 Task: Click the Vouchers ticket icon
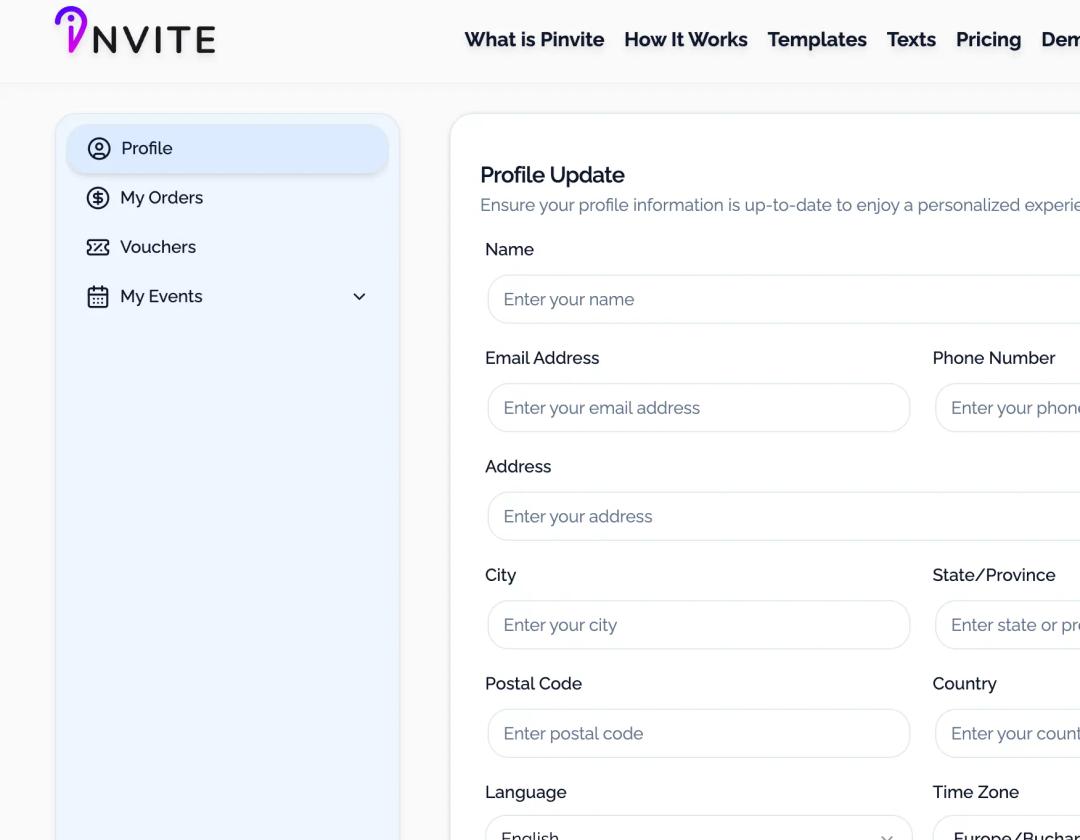(x=98, y=247)
